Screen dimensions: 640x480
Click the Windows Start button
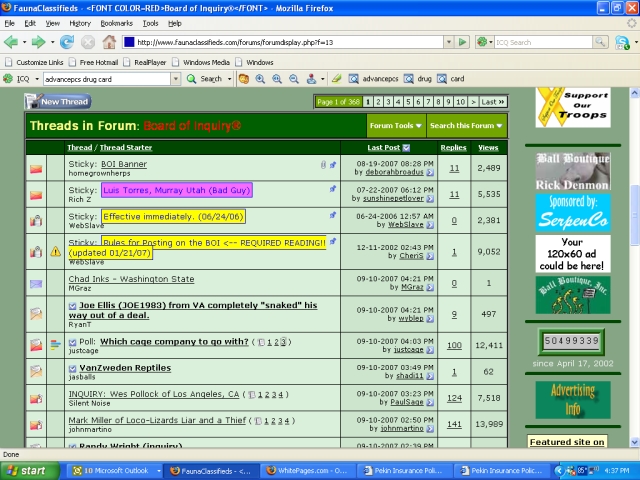pos(29,471)
